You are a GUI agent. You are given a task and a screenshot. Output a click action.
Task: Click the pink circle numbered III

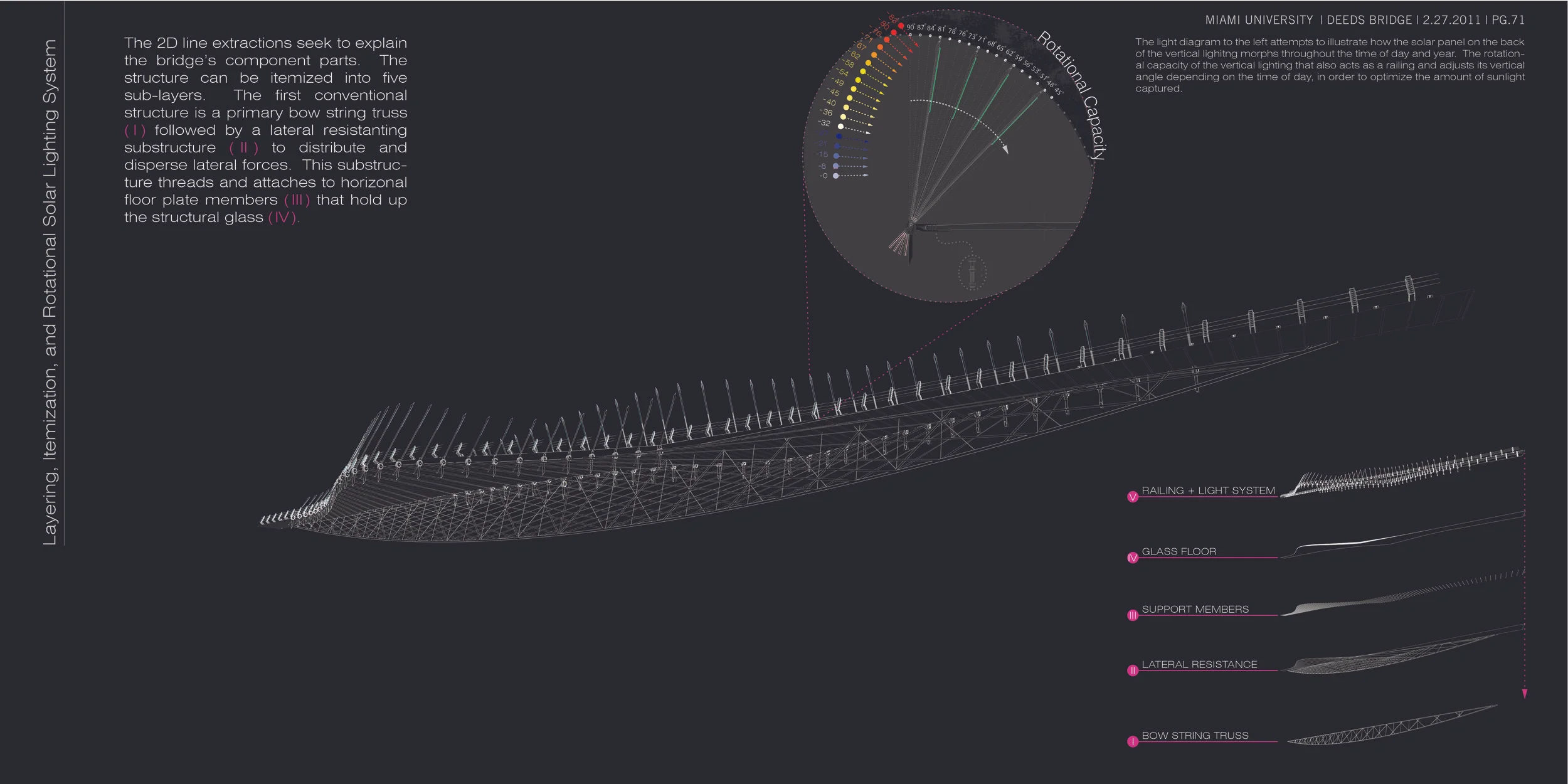1133,616
